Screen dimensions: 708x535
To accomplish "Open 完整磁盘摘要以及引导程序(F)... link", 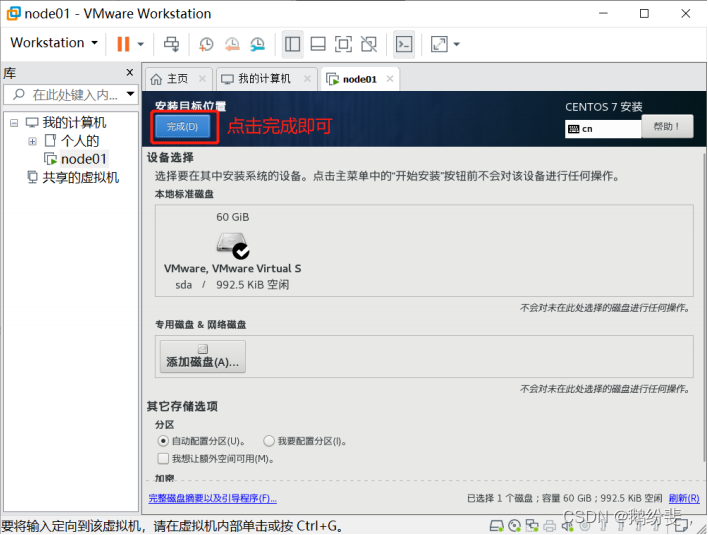I will 213,498.
